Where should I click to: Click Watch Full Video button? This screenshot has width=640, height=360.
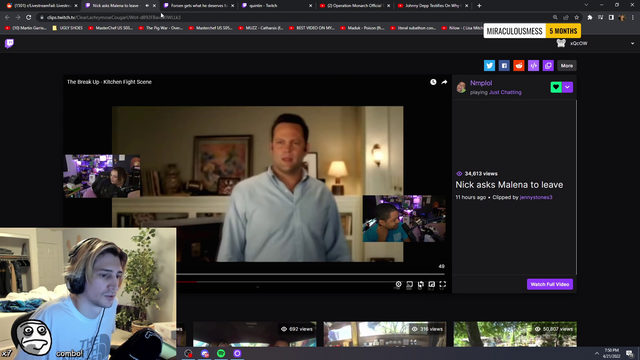click(549, 284)
